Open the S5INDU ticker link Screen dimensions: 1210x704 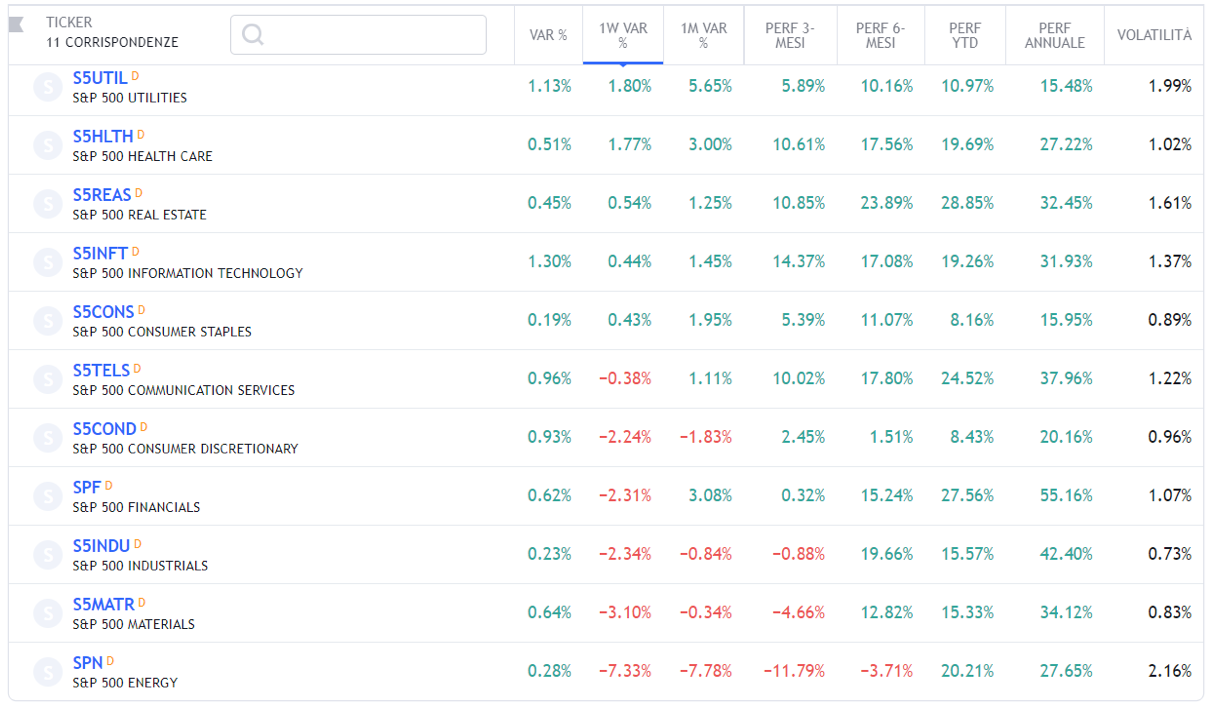point(101,546)
